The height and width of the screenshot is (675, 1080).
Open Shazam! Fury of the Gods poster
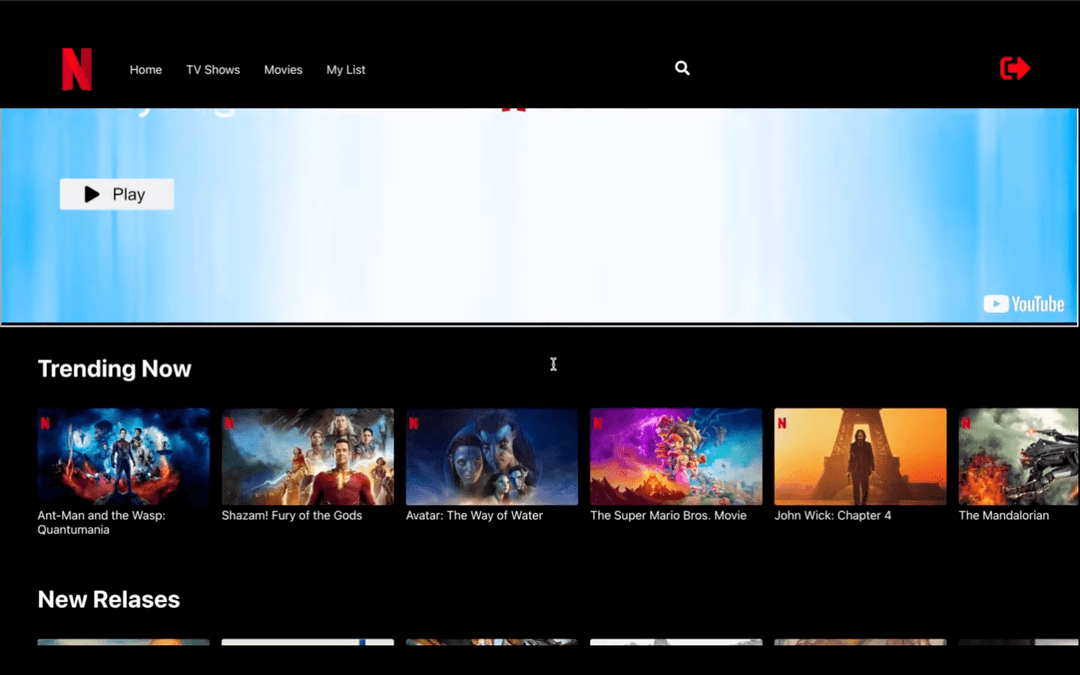click(x=307, y=458)
